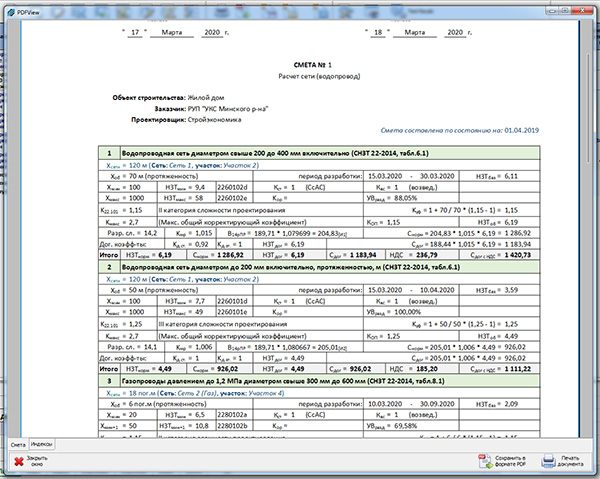
Task: Click the value 70 м (протяженность)
Action: point(163,176)
